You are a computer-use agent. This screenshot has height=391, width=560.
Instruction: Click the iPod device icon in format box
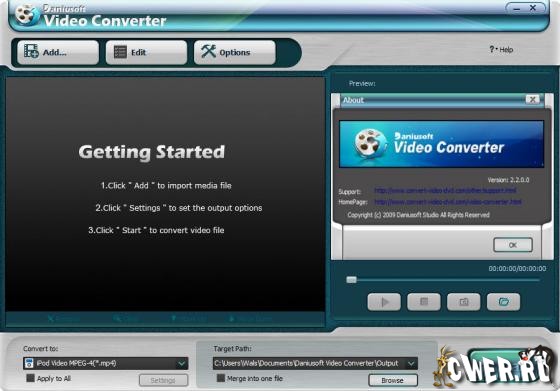point(29,364)
